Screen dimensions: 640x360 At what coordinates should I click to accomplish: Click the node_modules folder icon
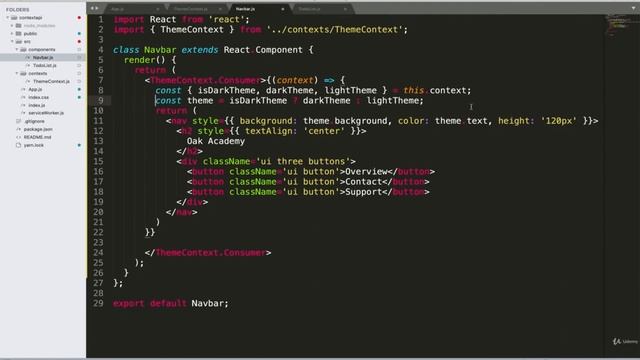pyautogui.click(x=18, y=25)
